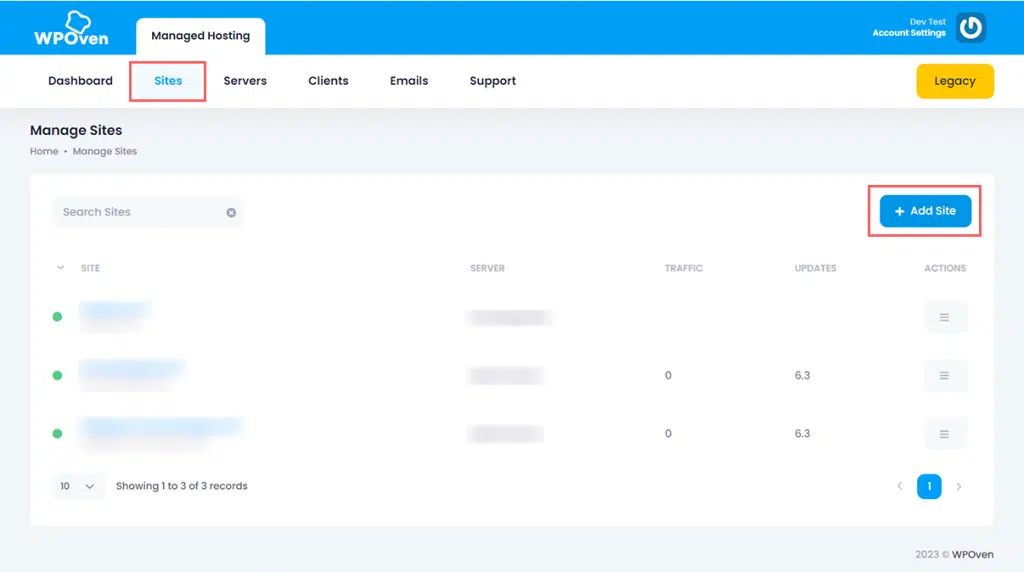Select page 1 pagination button
Screen dimensions: 1024x572
[929, 486]
